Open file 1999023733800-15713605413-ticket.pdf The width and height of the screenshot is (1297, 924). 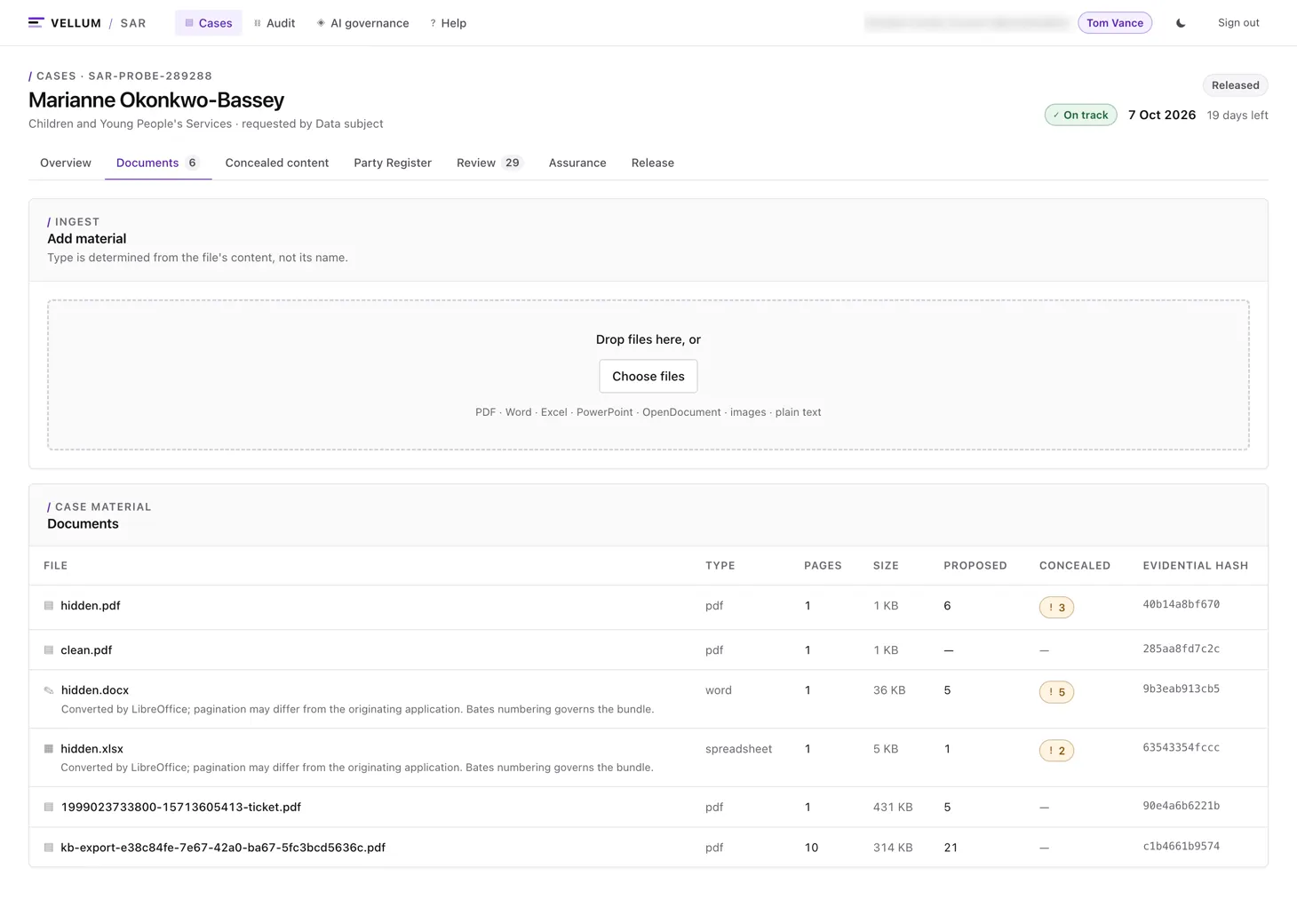181,808
